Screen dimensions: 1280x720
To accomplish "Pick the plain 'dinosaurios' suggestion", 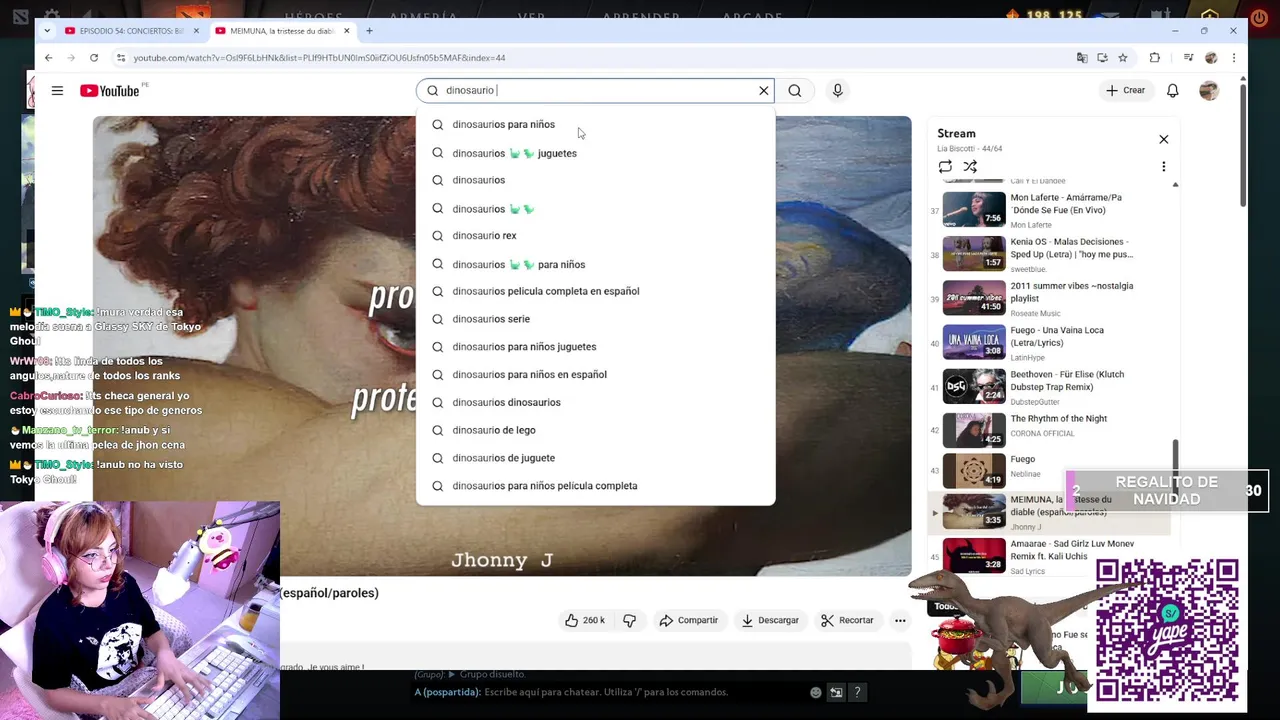I will click(596, 180).
